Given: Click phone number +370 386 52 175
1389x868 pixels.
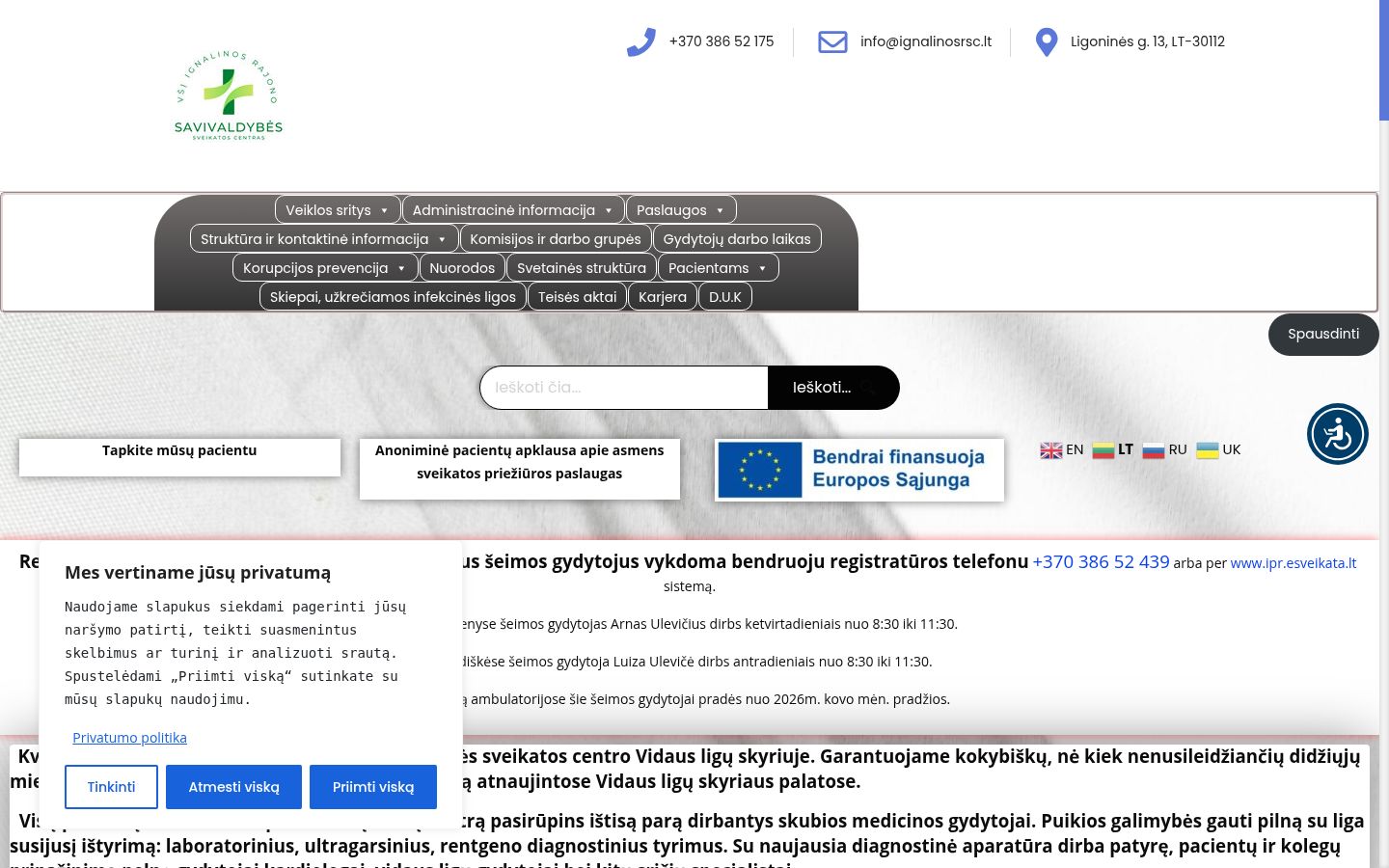Looking at the screenshot, I should click(x=722, y=41).
